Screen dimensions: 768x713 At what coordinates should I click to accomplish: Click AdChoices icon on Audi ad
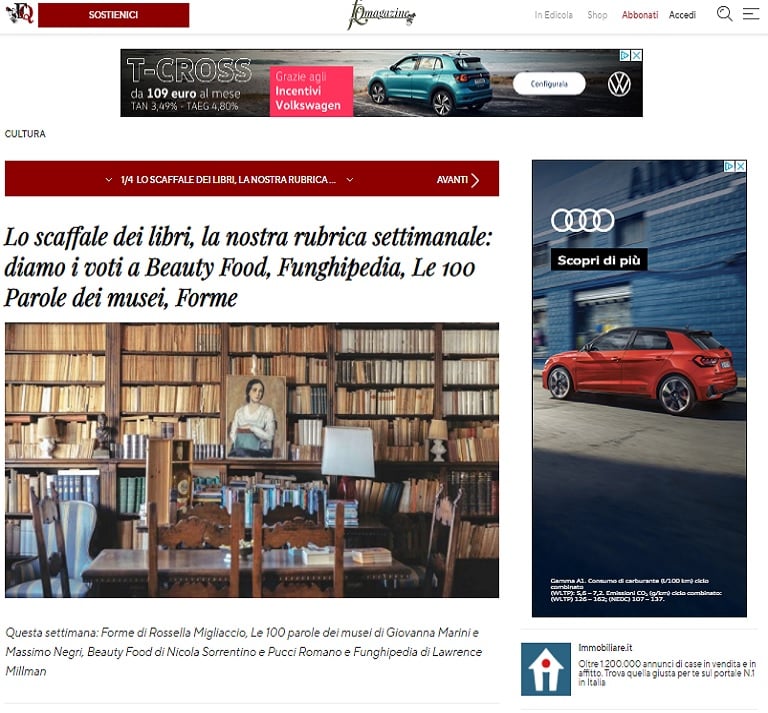[x=730, y=166]
